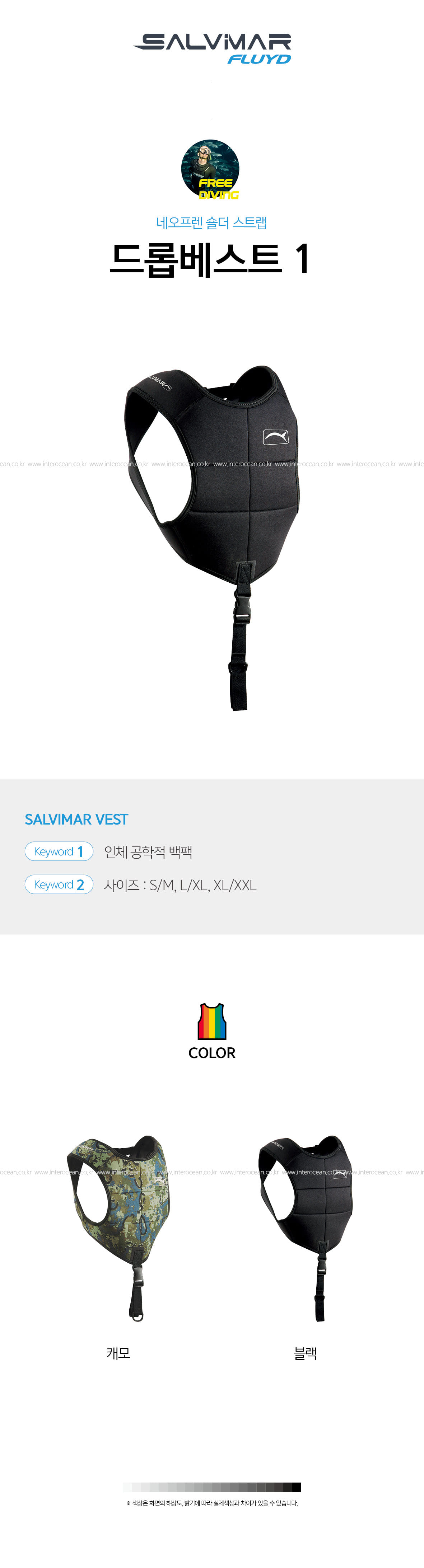This screenshot has width=424, height=1568.
Task: Click the 인체 공학적 백팩 text
Action: click(148, 851)
